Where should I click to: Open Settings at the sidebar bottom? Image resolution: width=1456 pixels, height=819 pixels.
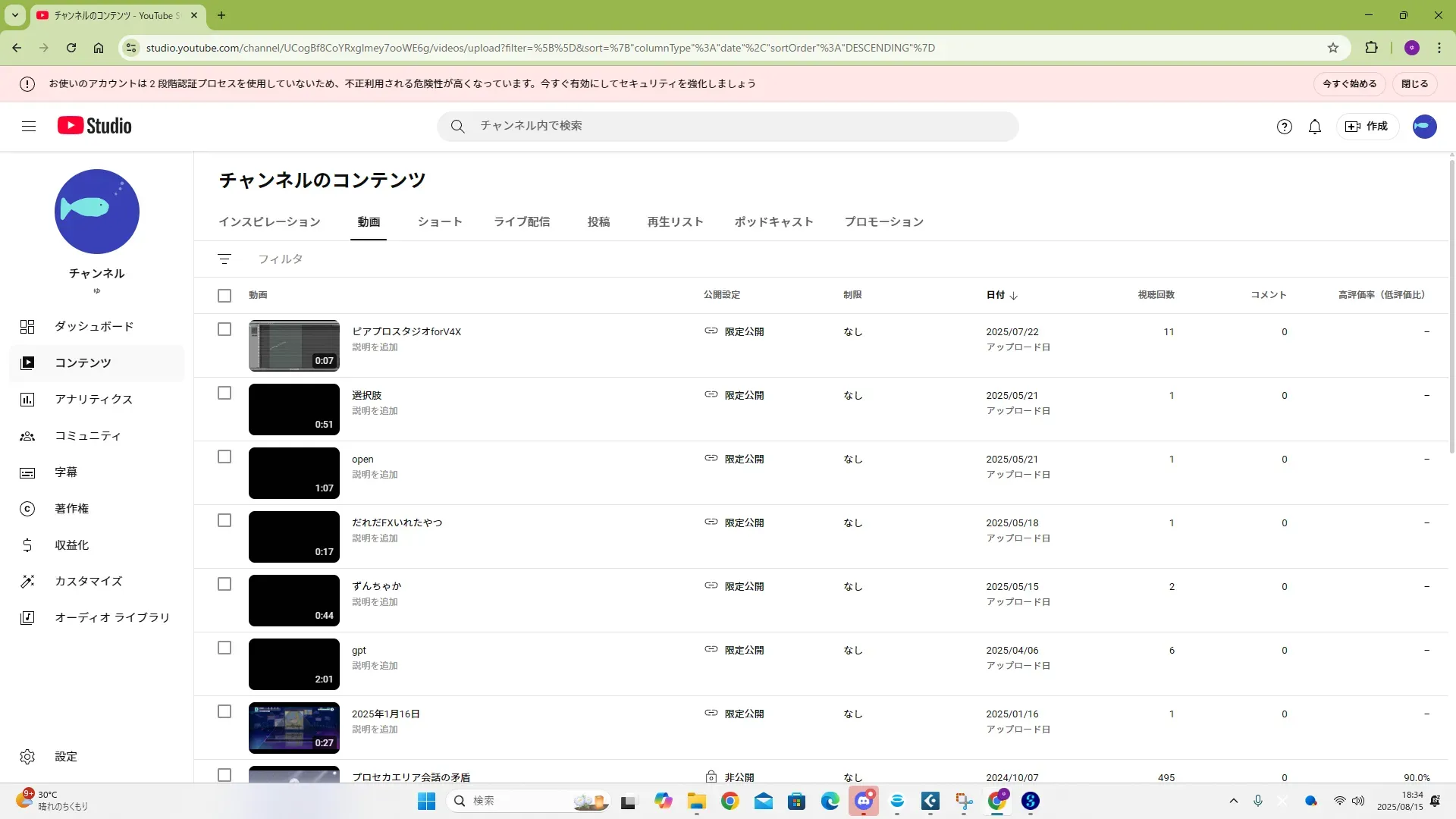(x=65, y=757)
